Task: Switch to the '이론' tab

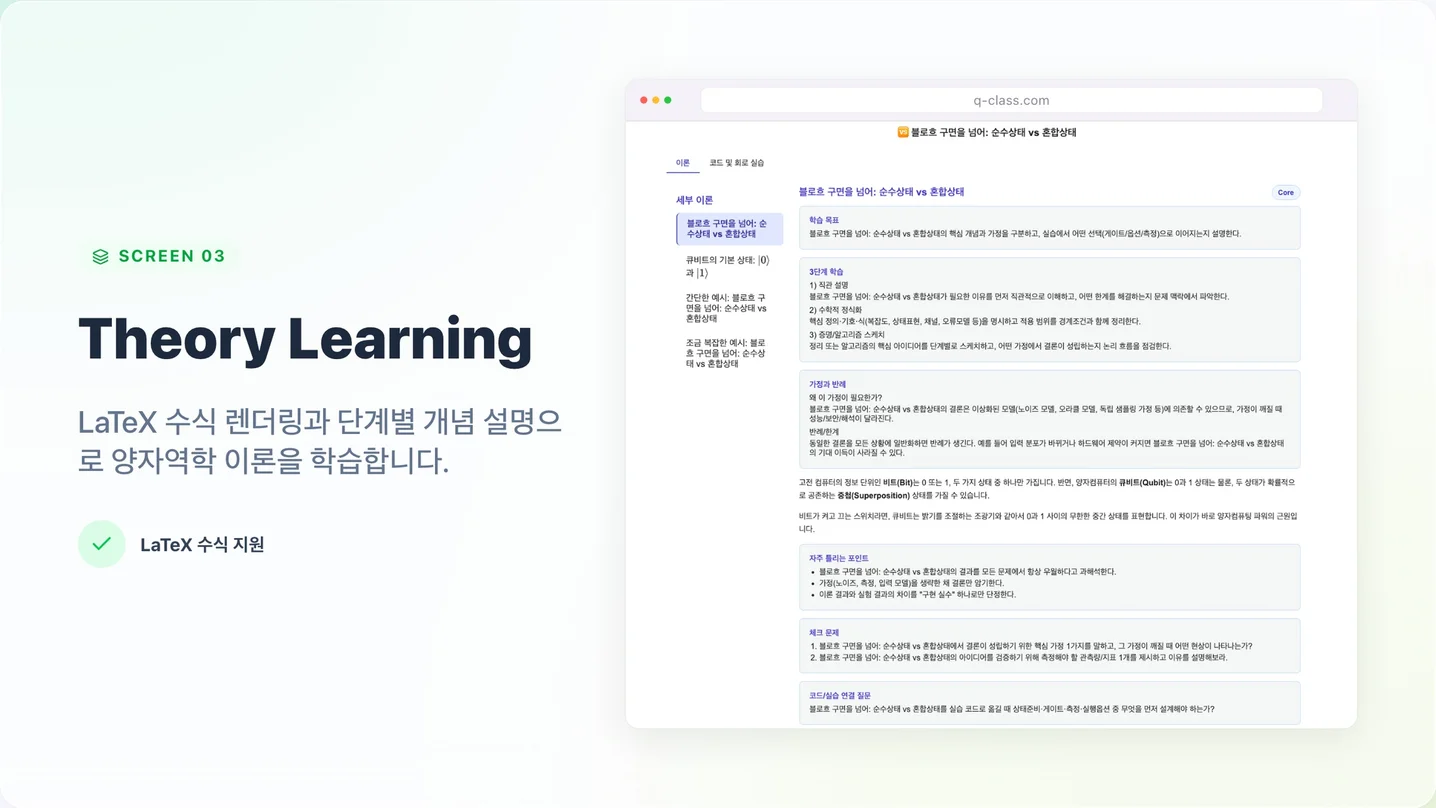Action: pyautogui.click(x=683, y=162)
